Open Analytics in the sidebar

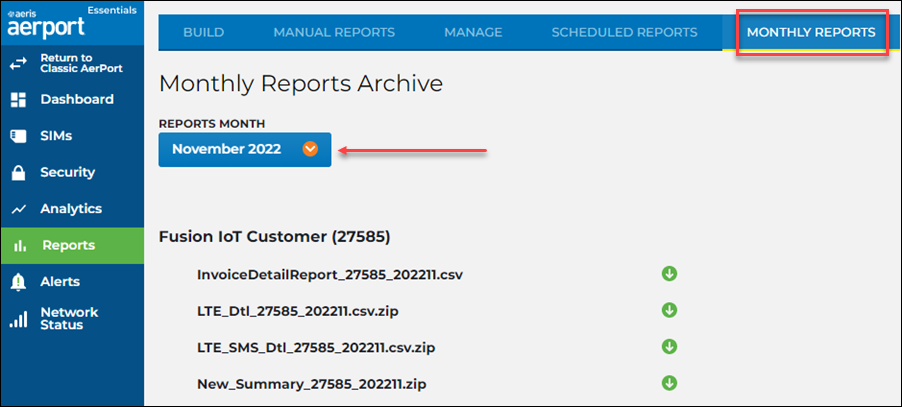coord(72,209)
